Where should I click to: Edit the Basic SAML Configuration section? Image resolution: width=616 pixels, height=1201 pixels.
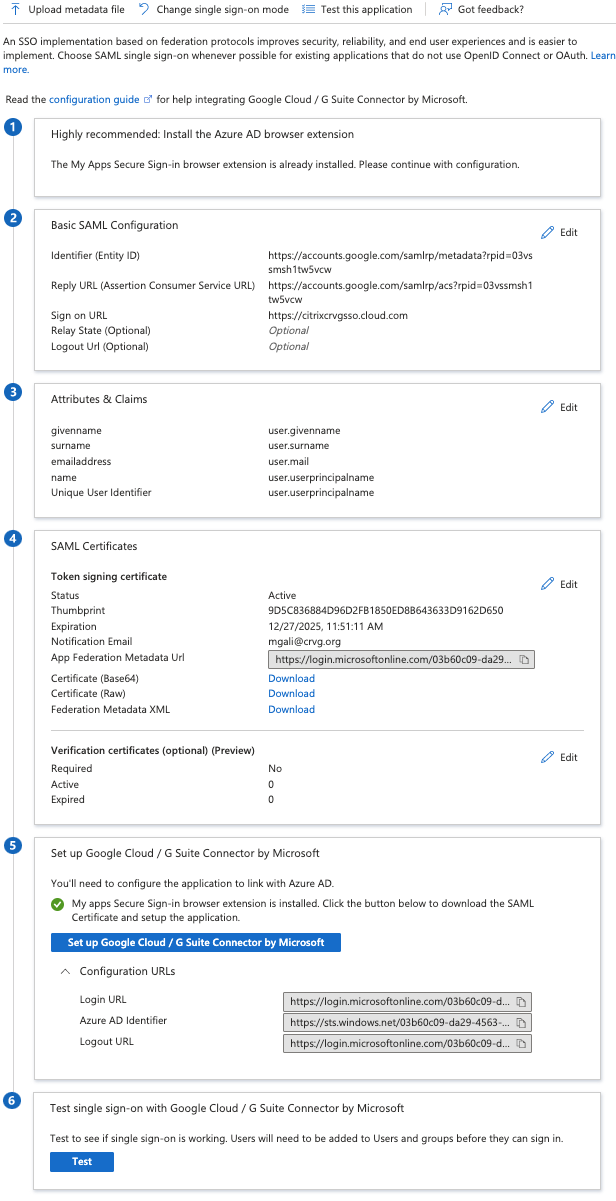coord(559,232)
